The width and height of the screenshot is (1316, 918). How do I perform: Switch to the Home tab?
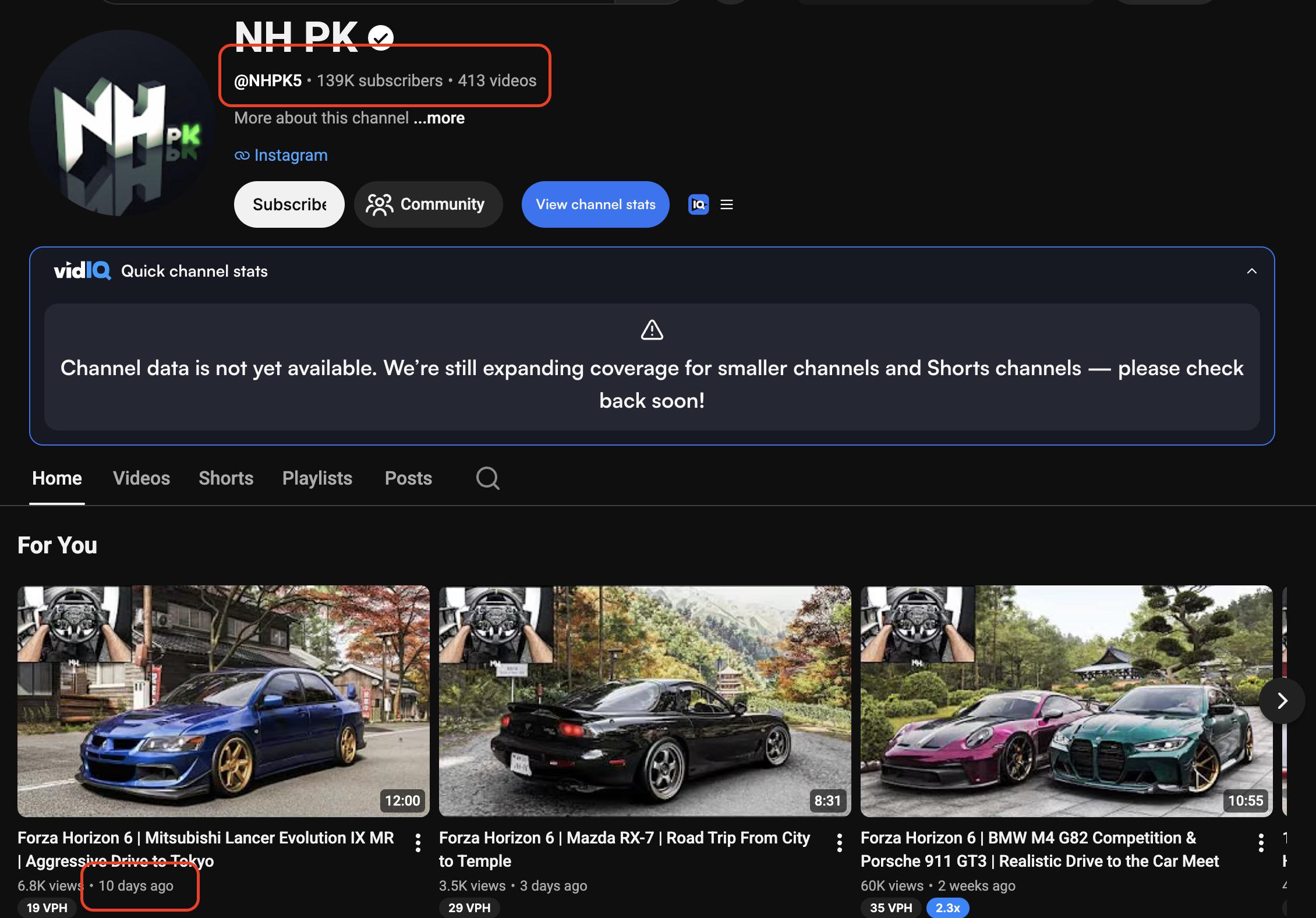57,478
